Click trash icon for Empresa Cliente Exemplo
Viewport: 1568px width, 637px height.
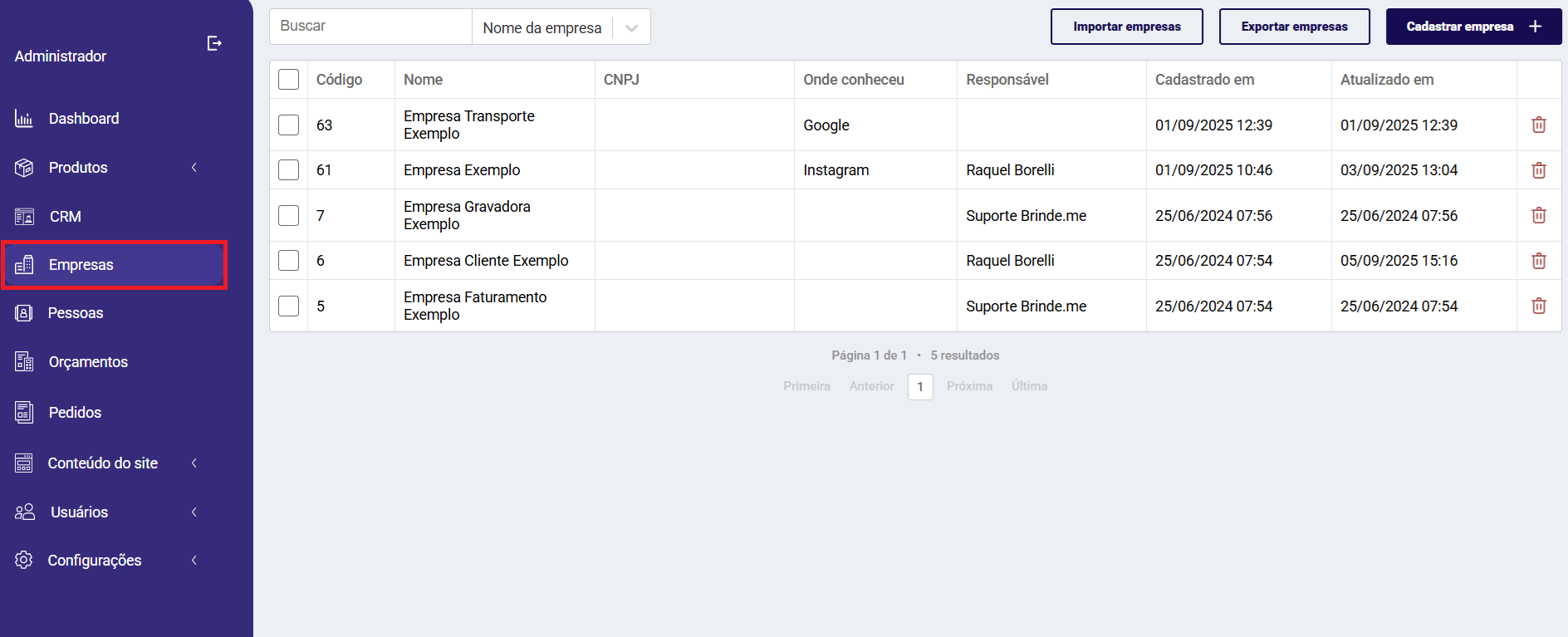[x=1539, y=261]
